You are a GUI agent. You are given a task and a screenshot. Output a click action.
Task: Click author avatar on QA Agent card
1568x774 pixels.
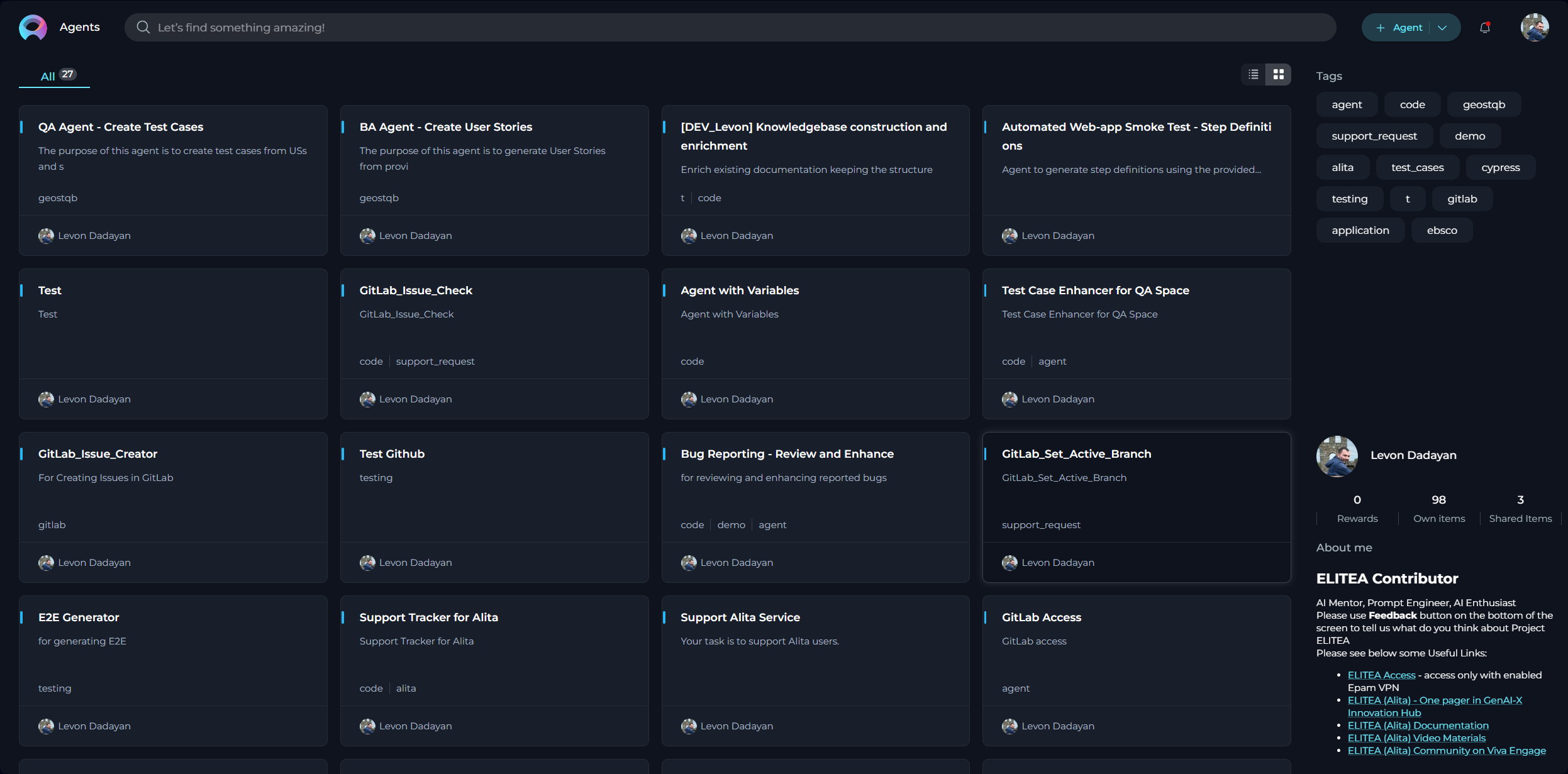click(x=46, y=236)
